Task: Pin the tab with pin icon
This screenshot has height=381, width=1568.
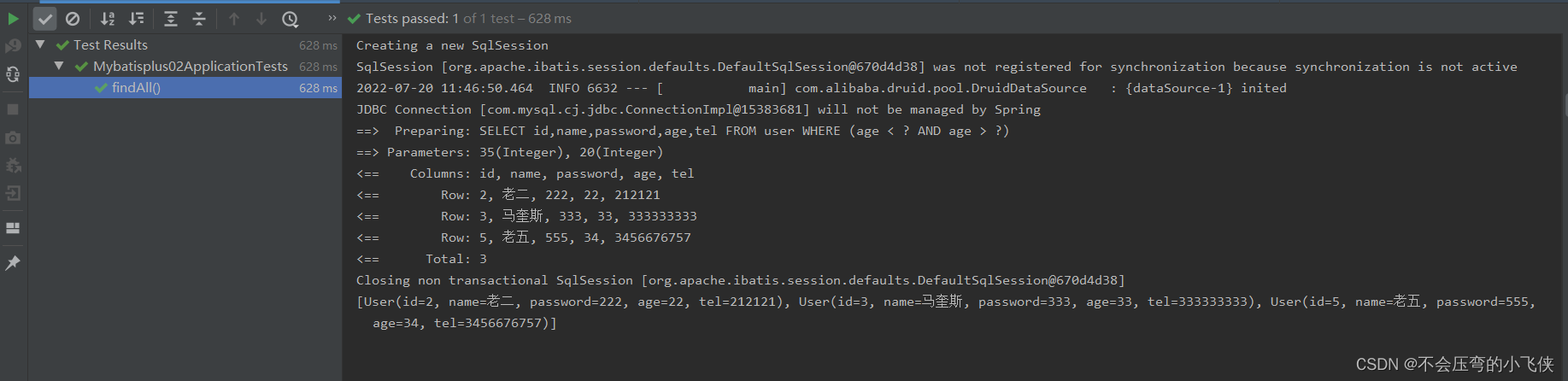Action: click(x=13, y=263)
